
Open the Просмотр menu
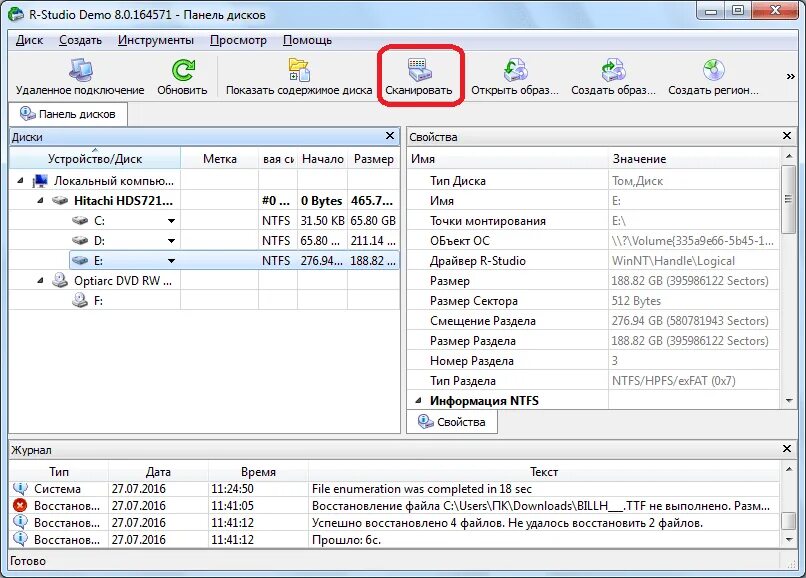[x=238, y=40]
